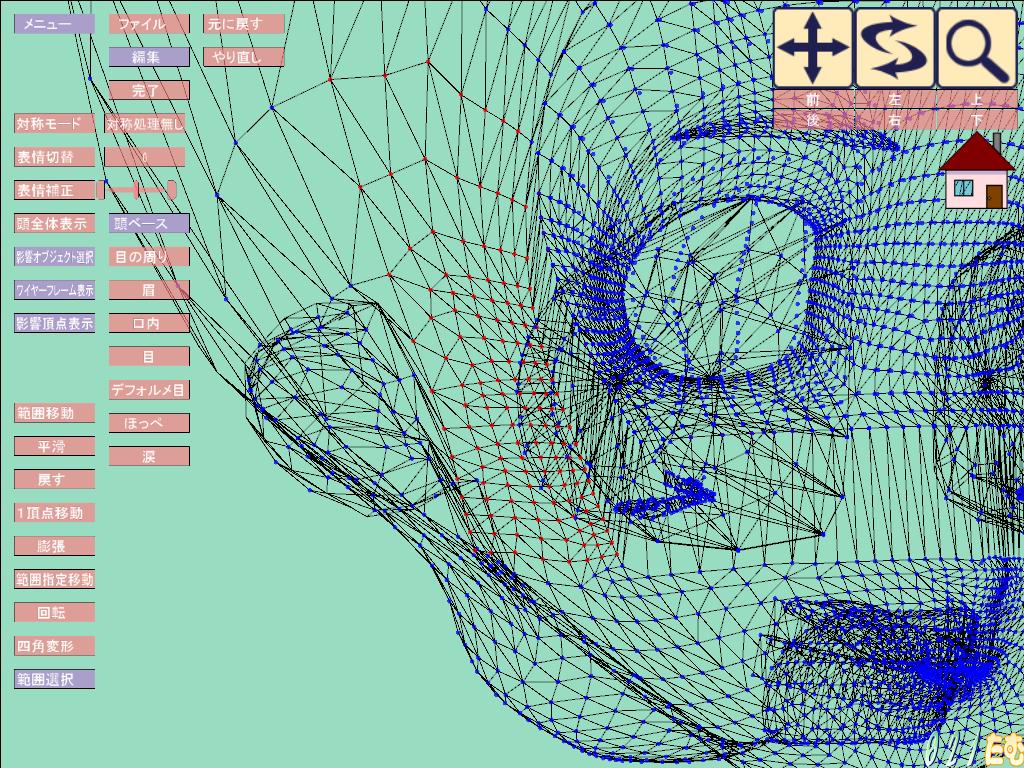Toggle 頭全体表示 display

54,223
